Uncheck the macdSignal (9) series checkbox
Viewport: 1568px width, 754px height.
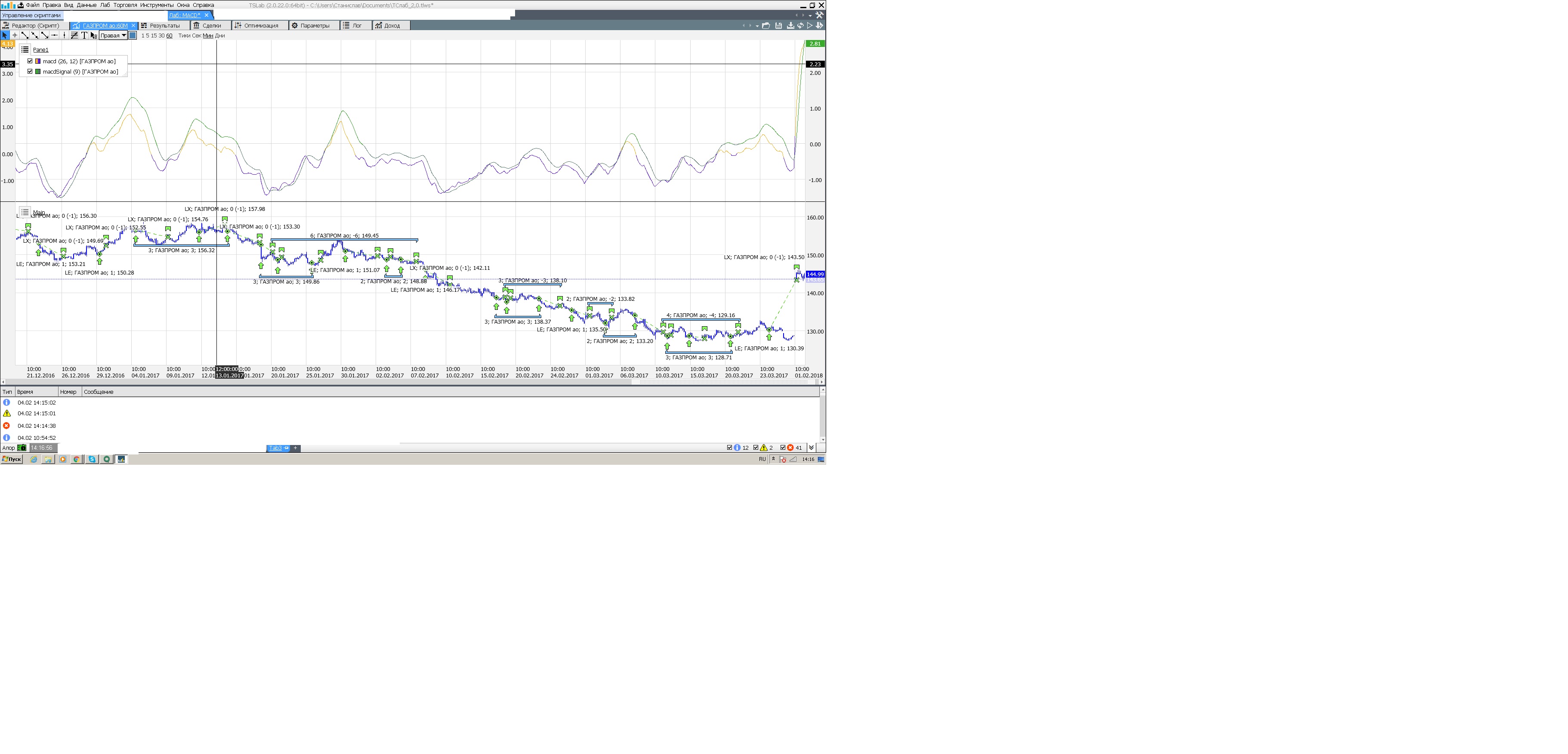tap(30, 71)
